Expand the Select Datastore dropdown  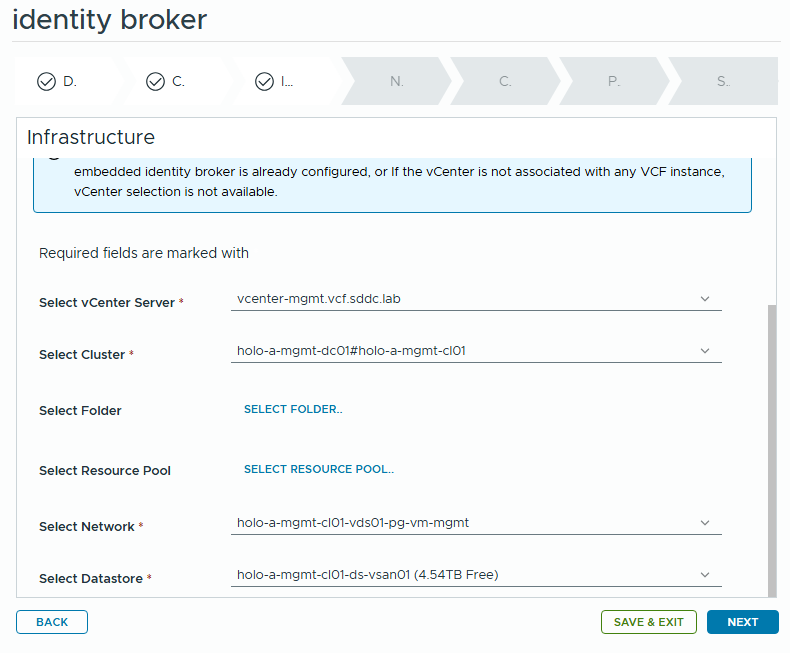[476, 575]
